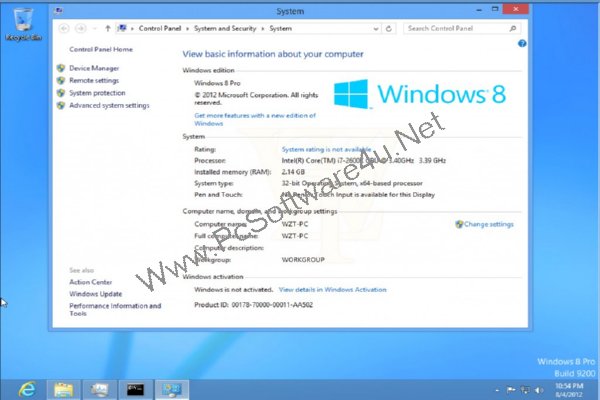Open Remote settings link
The width and height of the screenshot is (600, 400).
(94, 80)
